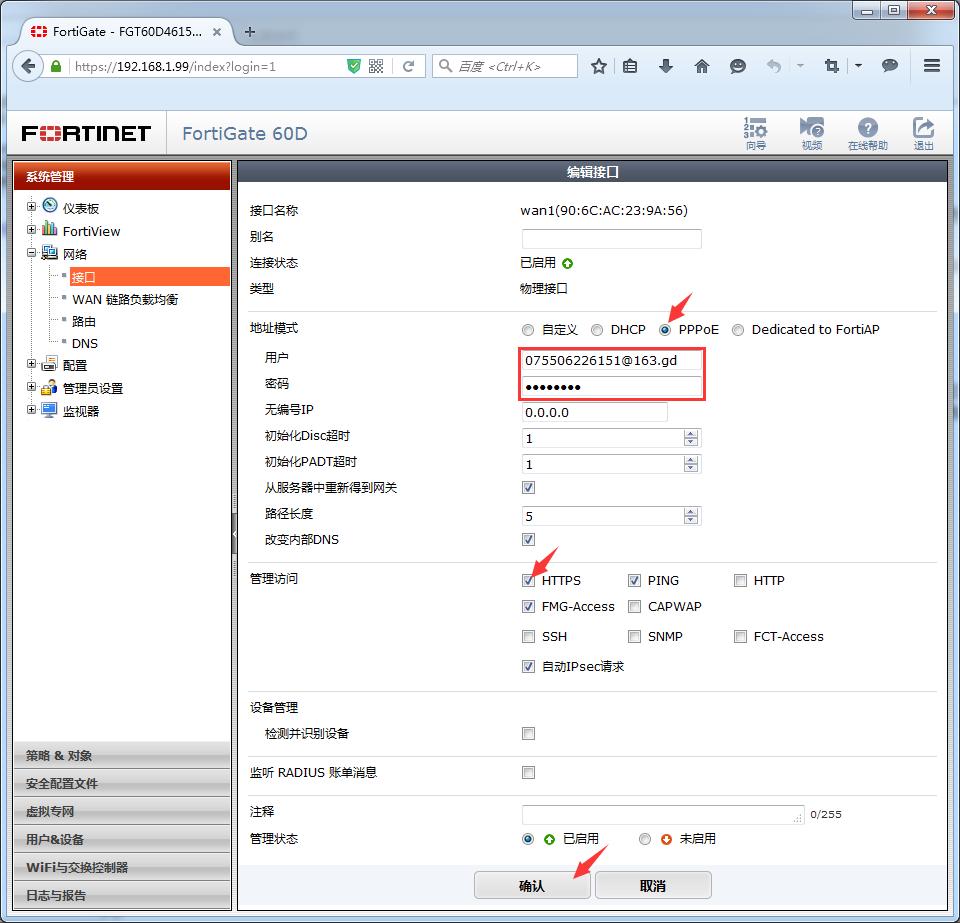The image size is (960, 923).
Task: Click the 确认 button
Action: pos(532,885)
